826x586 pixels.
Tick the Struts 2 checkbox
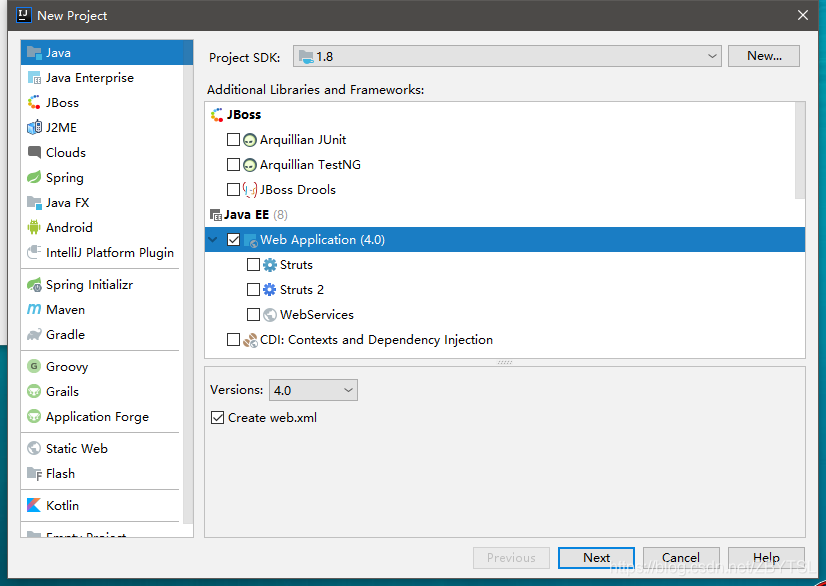click(x=253, y=289)
